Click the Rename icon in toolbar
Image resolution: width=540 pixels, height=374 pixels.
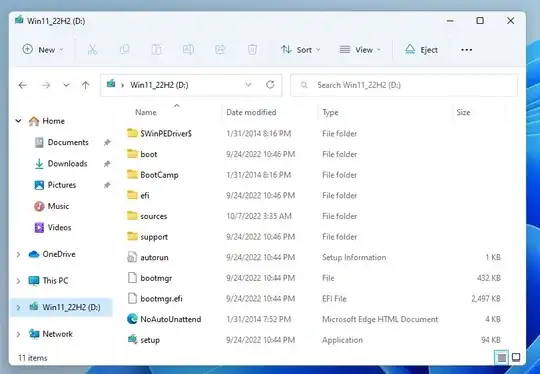pos(188,50)
